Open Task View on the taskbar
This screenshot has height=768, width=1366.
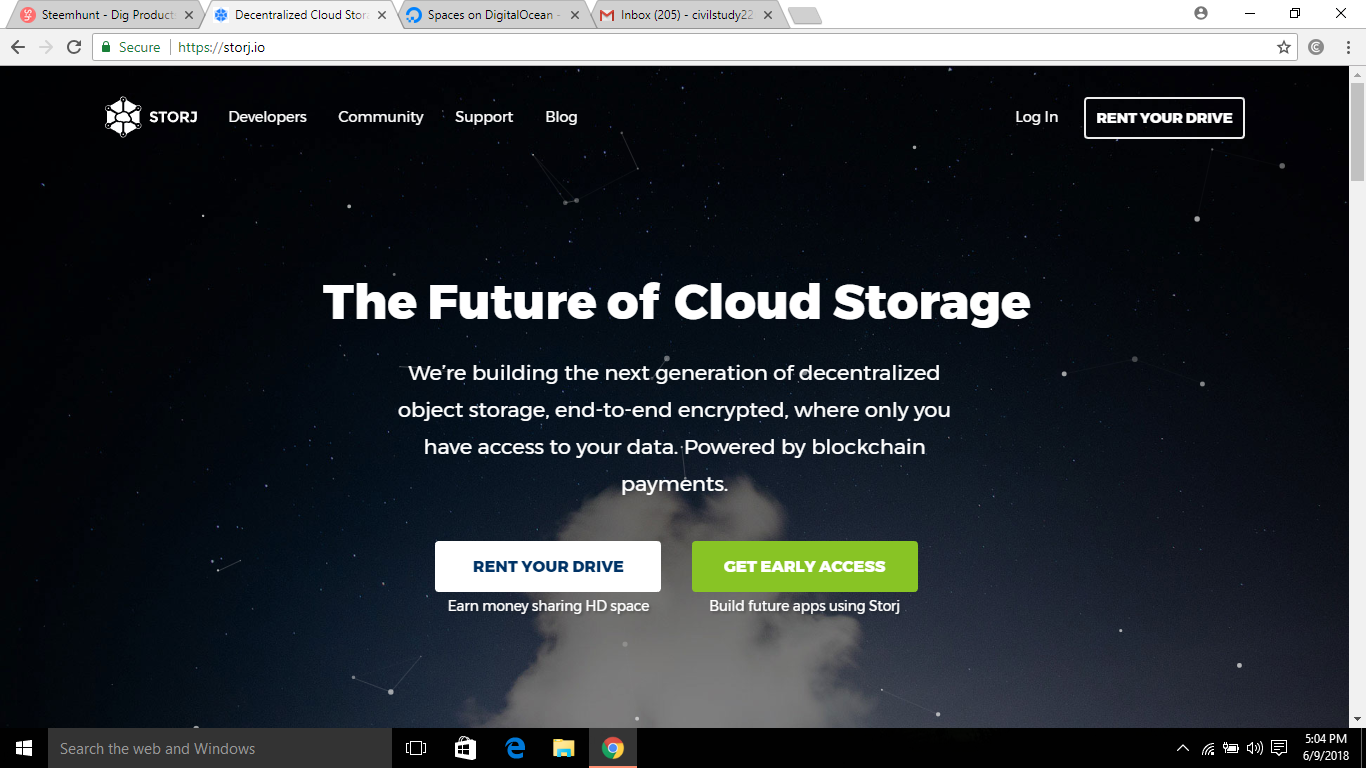tap(416, 748)
